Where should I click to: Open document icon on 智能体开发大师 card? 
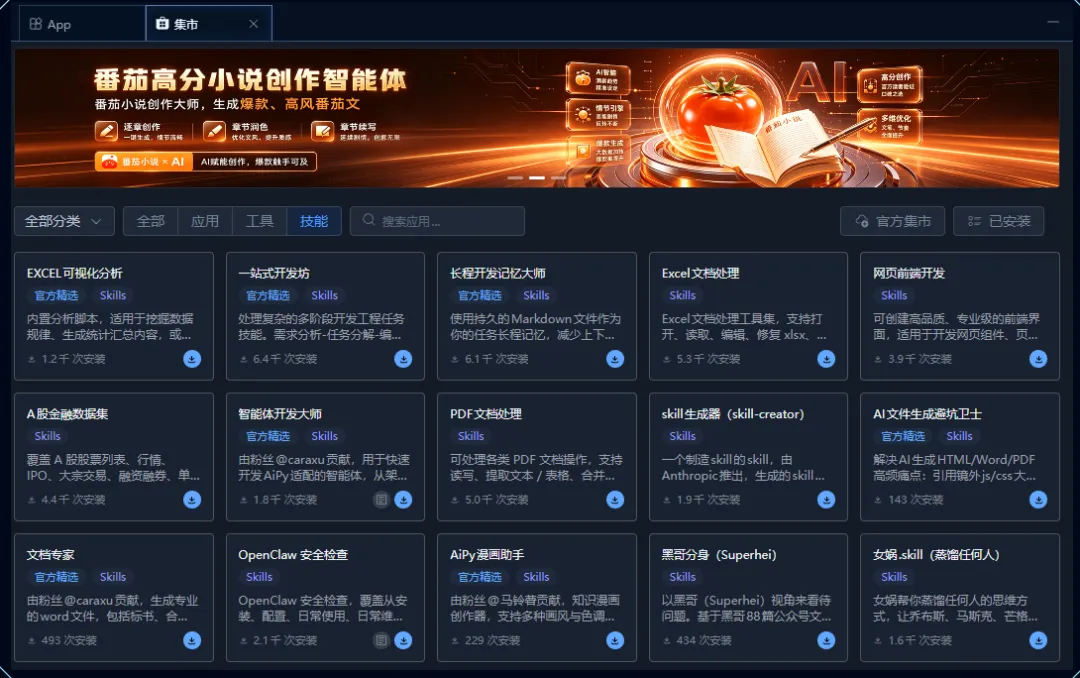tap(381, 500)
